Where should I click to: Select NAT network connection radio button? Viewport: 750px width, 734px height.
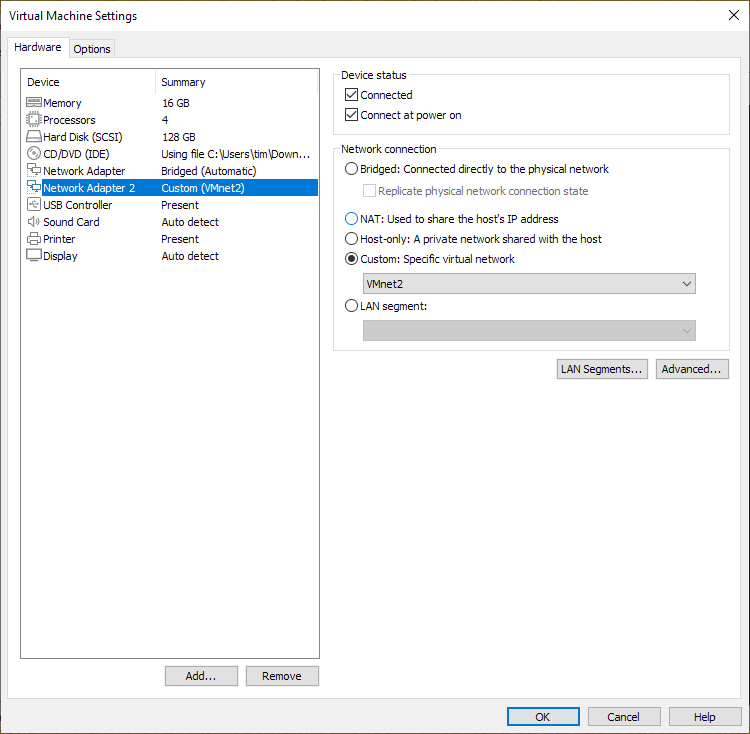[351, 219]
